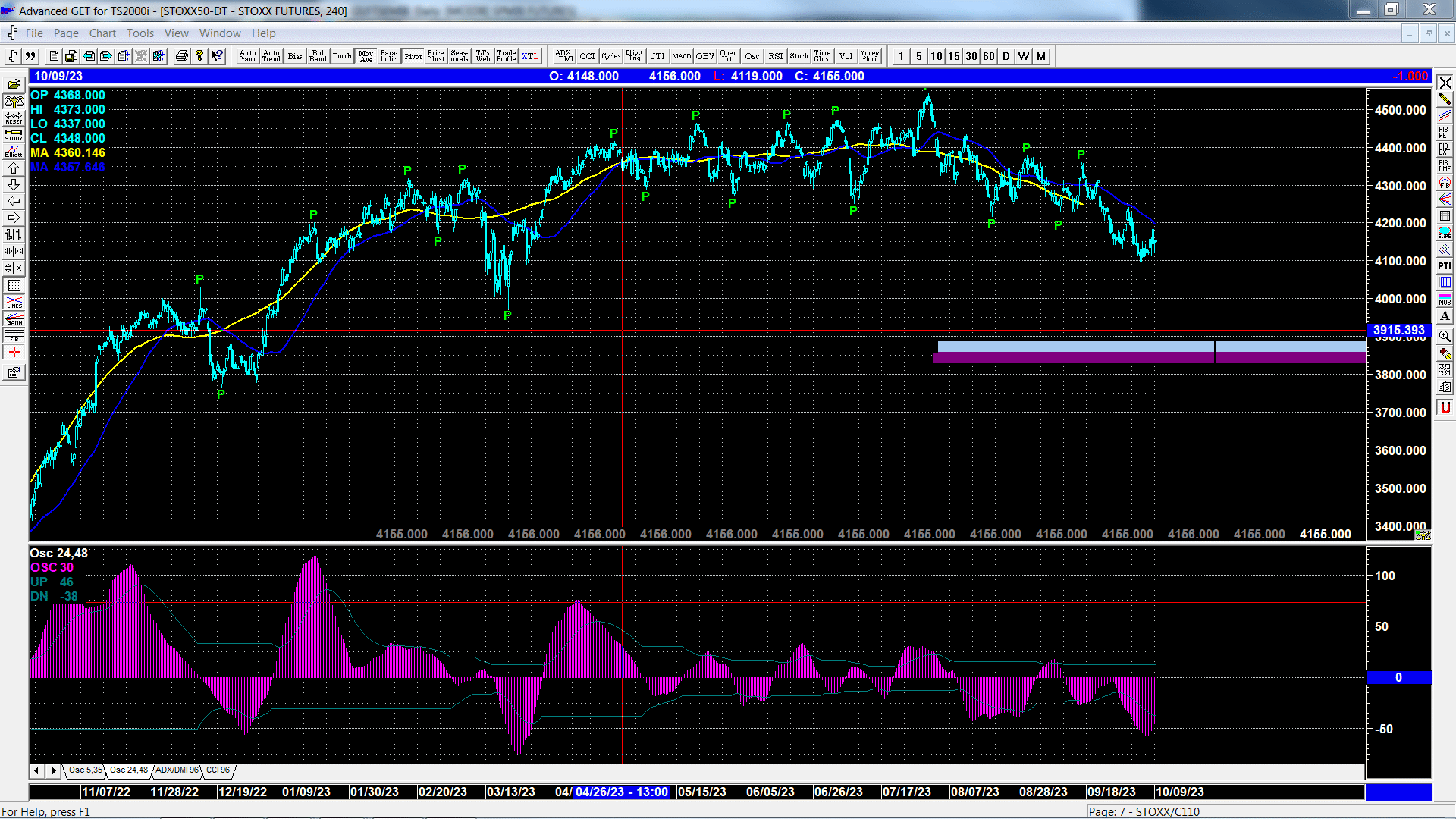Select the Elliott wave tool
Image resolution: width=1456 pixels, height=819 pixels.
click(x=14, y=152)
